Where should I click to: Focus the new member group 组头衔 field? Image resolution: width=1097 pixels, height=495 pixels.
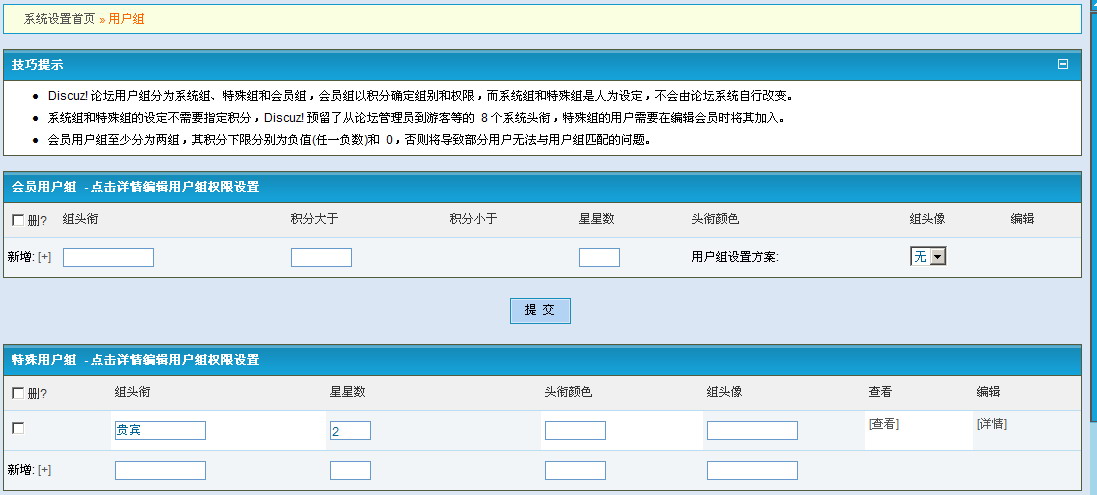pos(108,257)
